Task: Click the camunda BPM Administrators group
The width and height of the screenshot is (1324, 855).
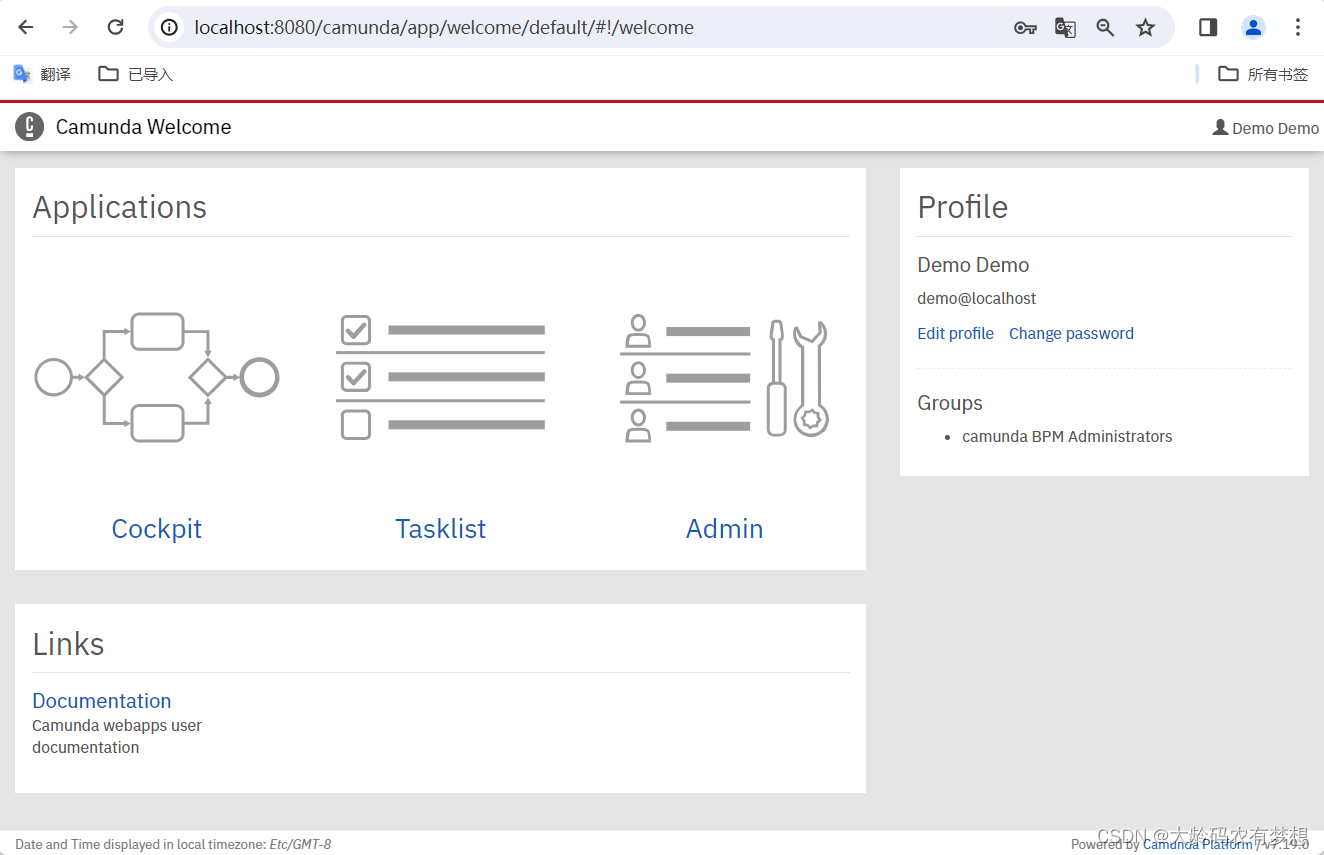Action: [x=1067, y=436]
